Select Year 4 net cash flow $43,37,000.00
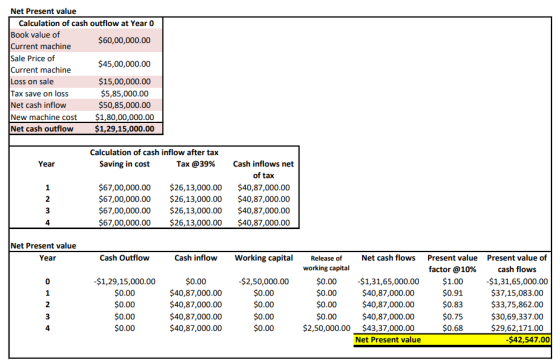Viewport: 560px width, 363px height. click(x=388, y=328)
